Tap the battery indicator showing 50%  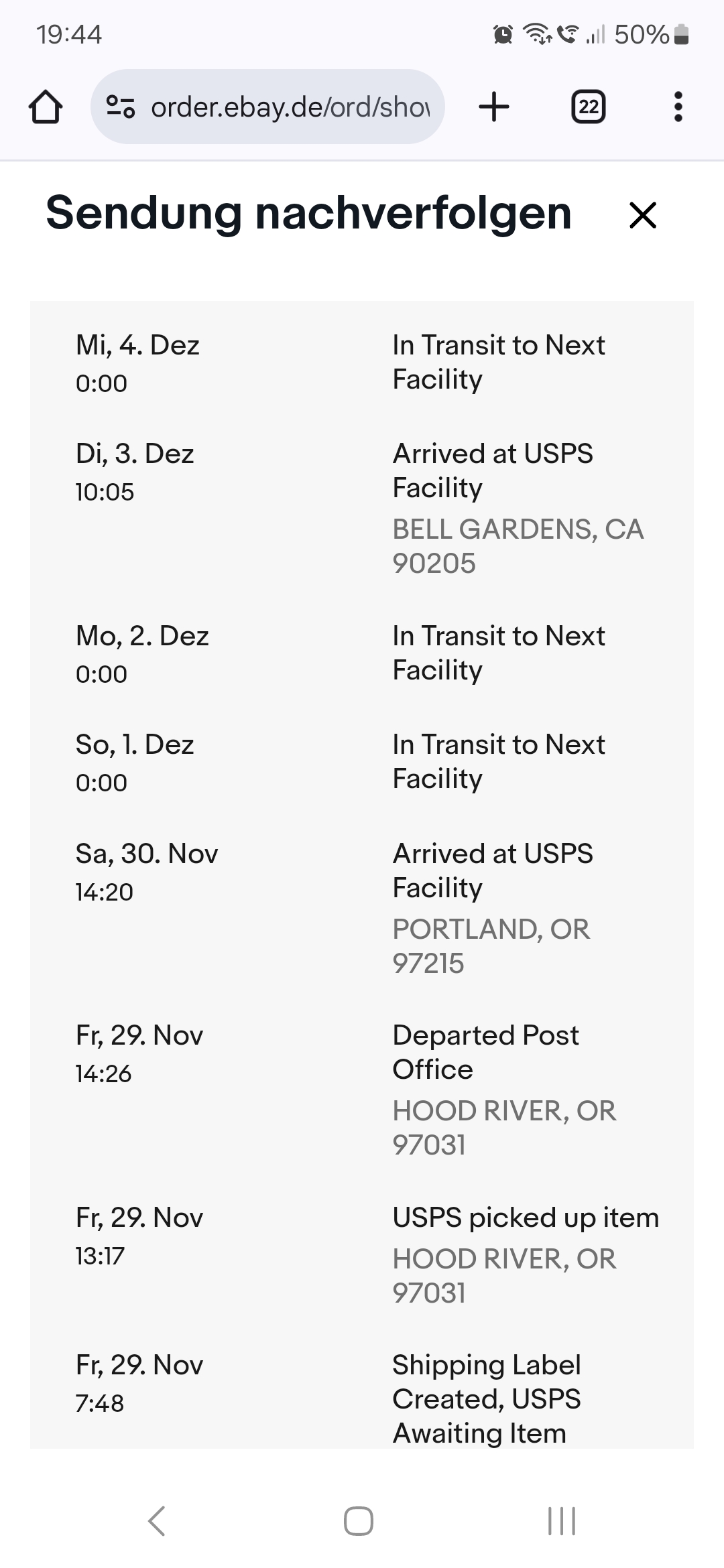click(x=650, y=34)
